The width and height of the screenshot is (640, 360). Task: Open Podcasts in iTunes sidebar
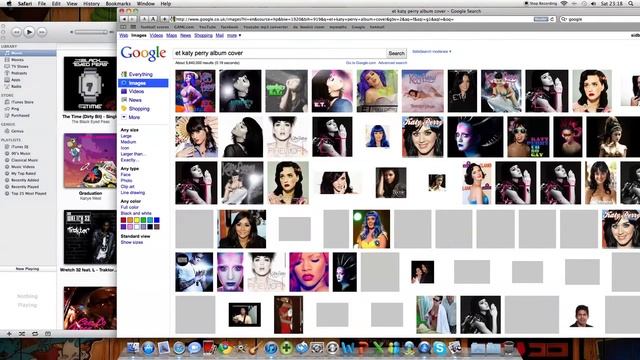[19, 73]
